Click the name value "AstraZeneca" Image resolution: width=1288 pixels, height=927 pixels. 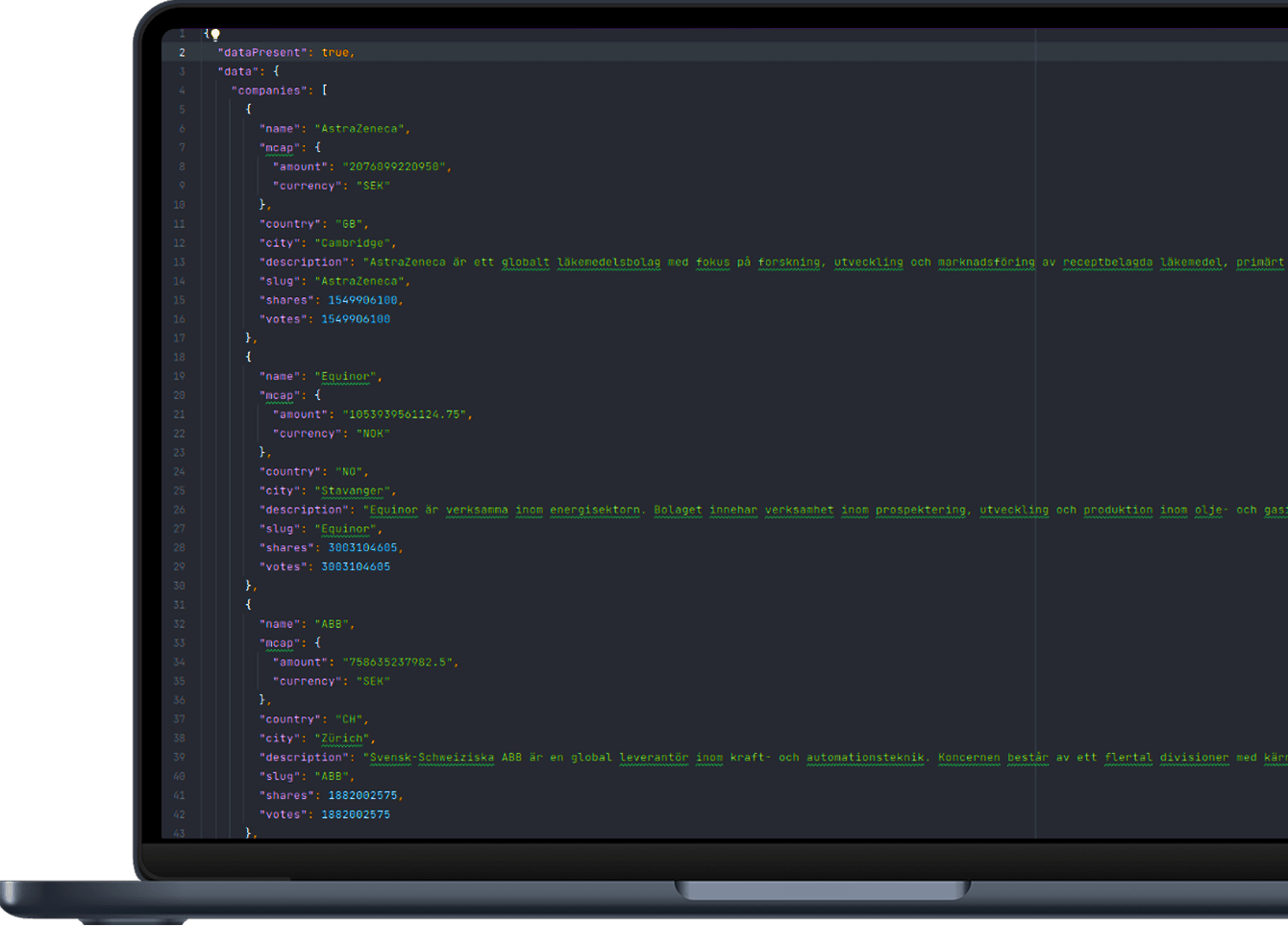359,129
